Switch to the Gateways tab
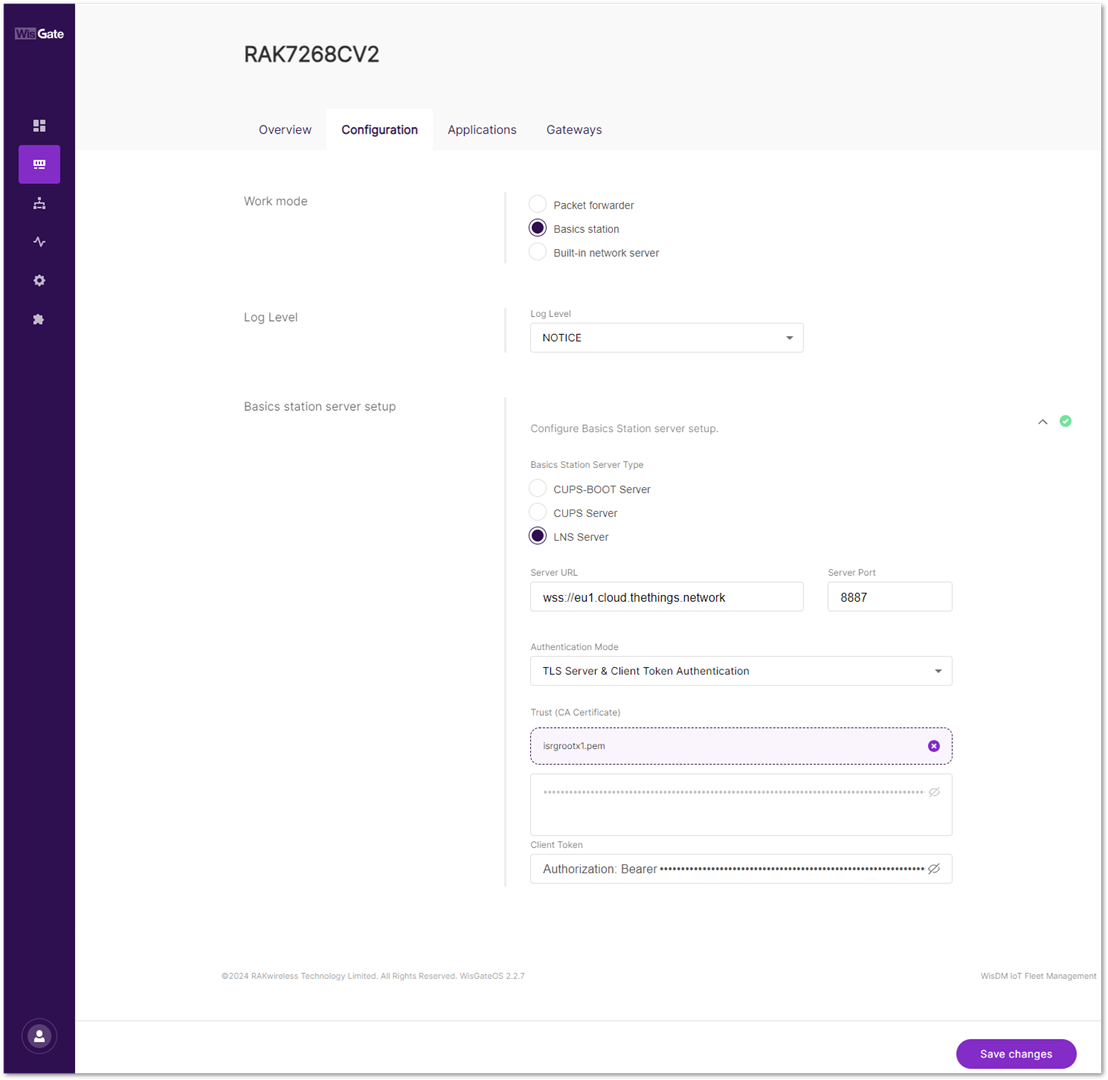1108x1080 pixels. coord(574,130)
